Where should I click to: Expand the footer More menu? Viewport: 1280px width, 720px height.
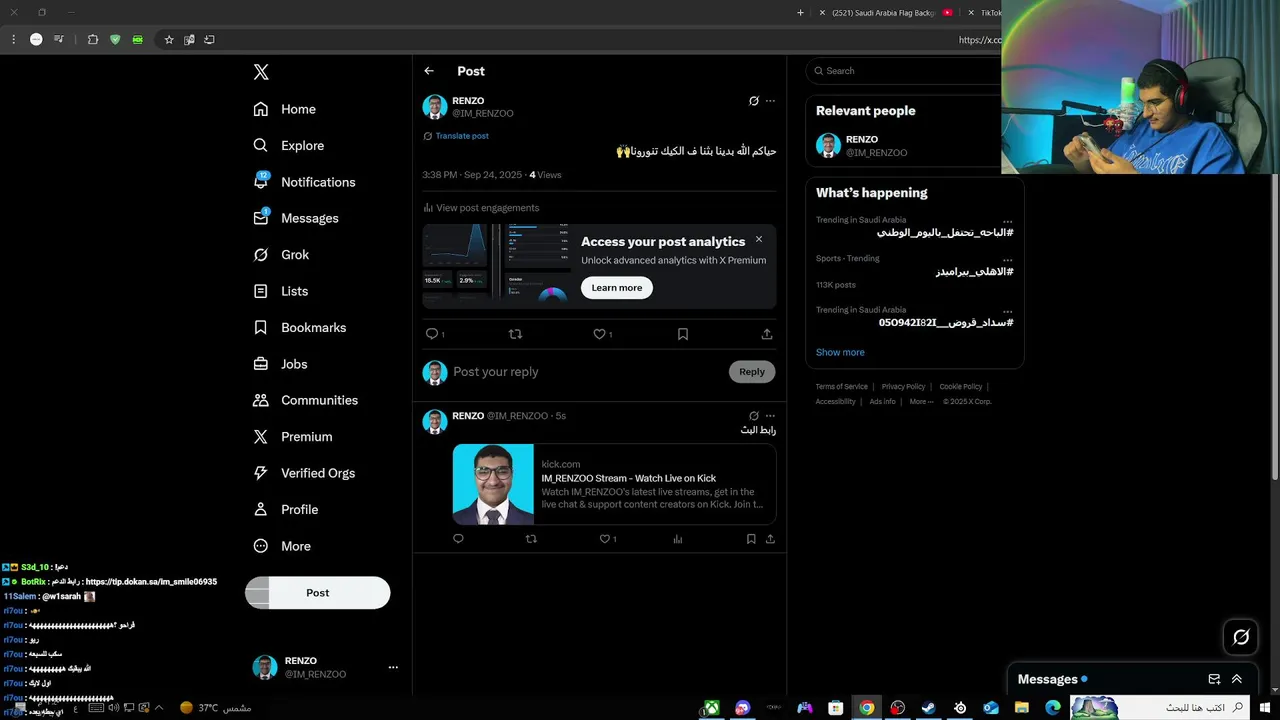[921, 402]
